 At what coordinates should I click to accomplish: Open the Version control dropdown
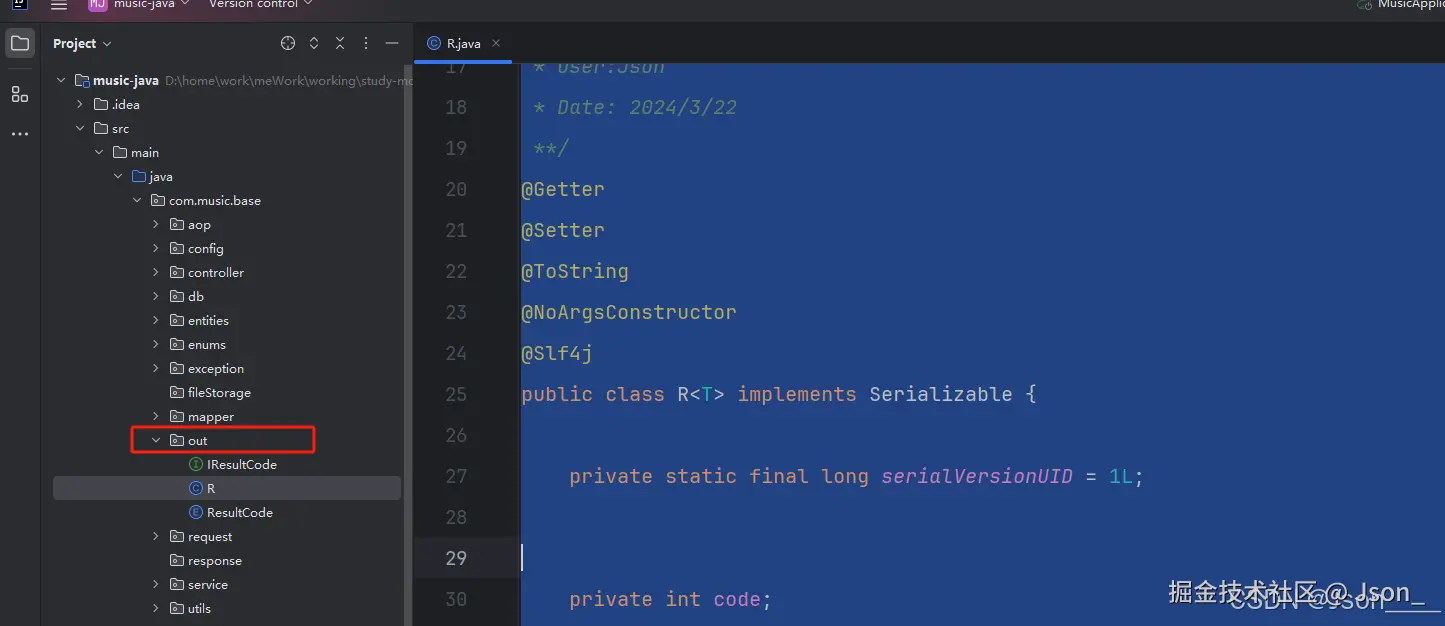(x=260, y=5)
